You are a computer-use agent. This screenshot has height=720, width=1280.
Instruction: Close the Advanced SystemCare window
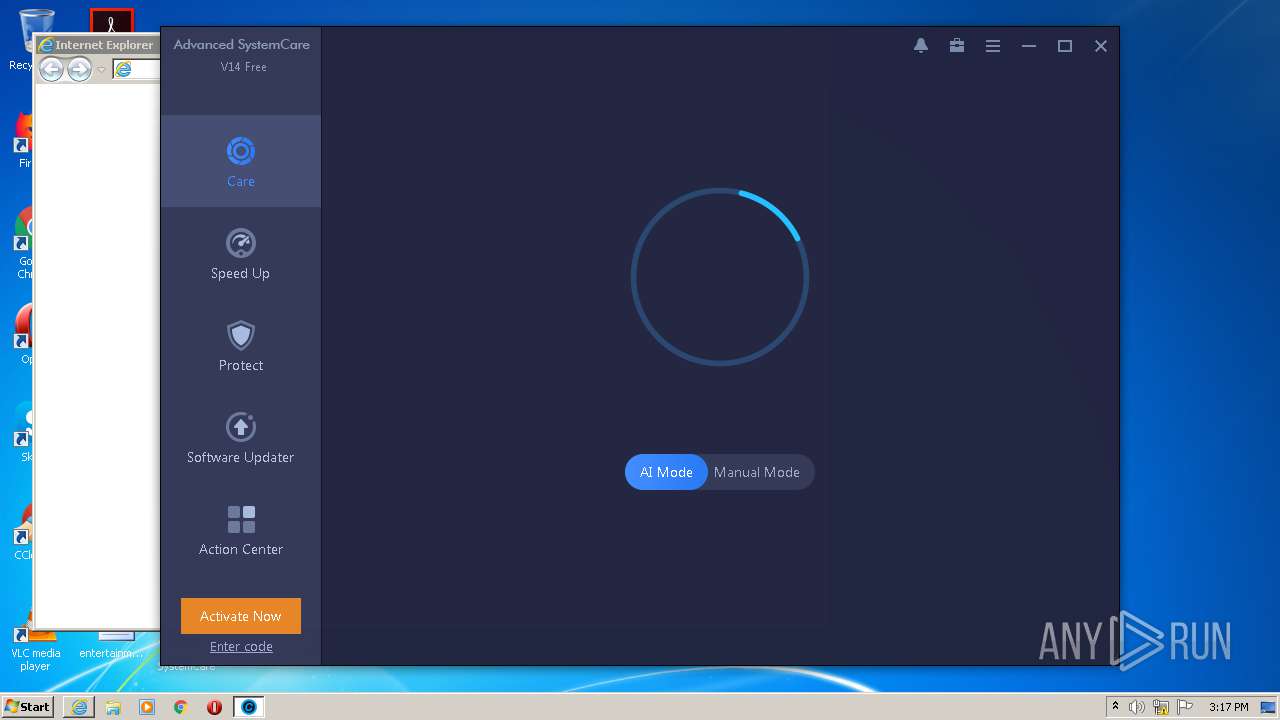click(x=1101, y=46)
